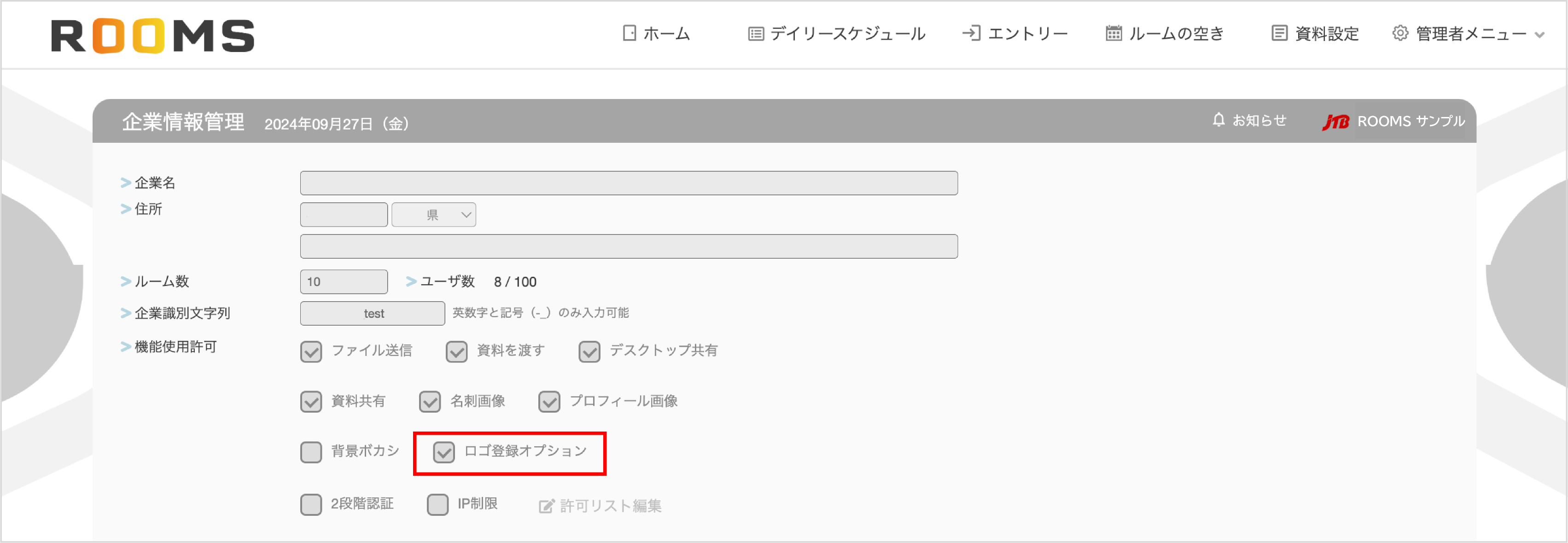
Task: Click the エントリー entry arrow icon
Action: point(972,33)
